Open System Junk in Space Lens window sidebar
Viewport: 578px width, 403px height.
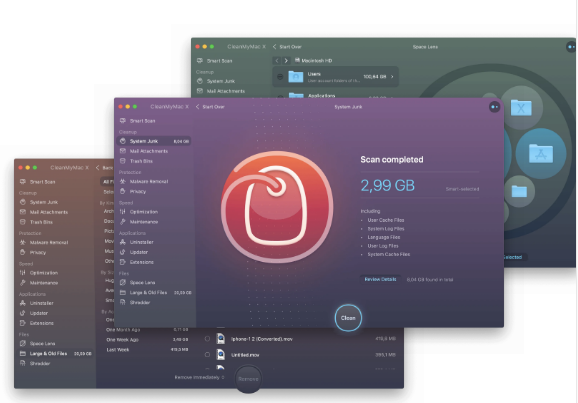coord(216,81)
